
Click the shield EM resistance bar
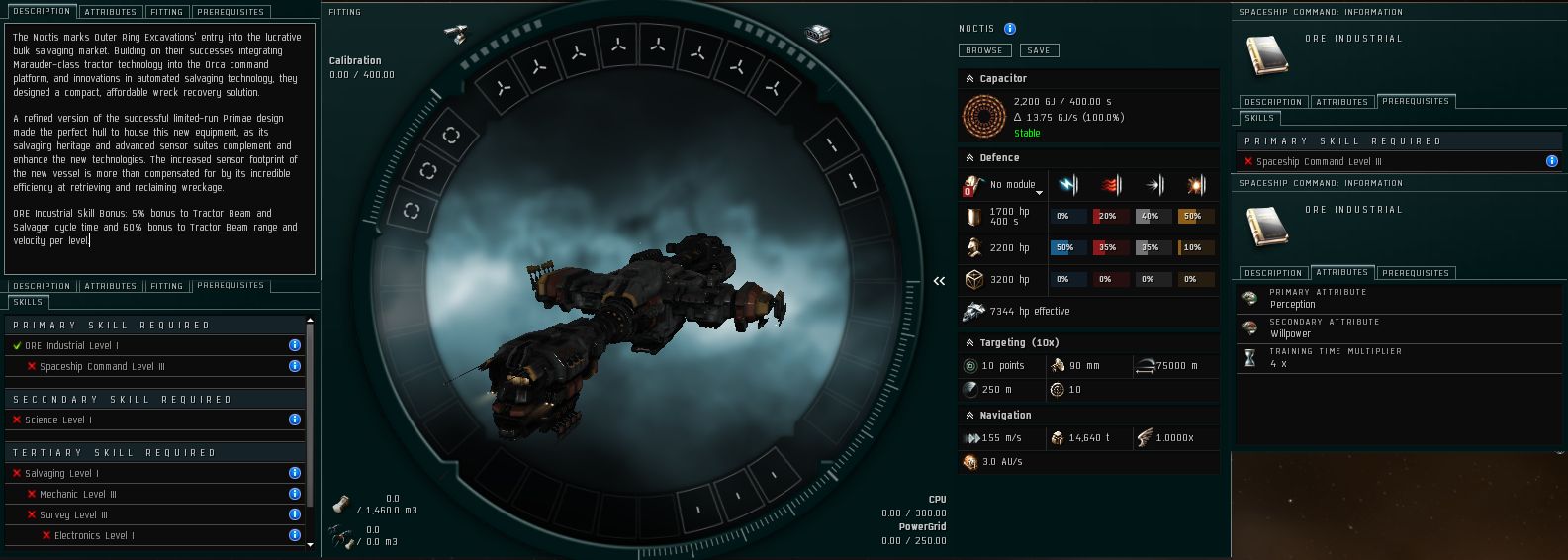[x=1067, y=216]
